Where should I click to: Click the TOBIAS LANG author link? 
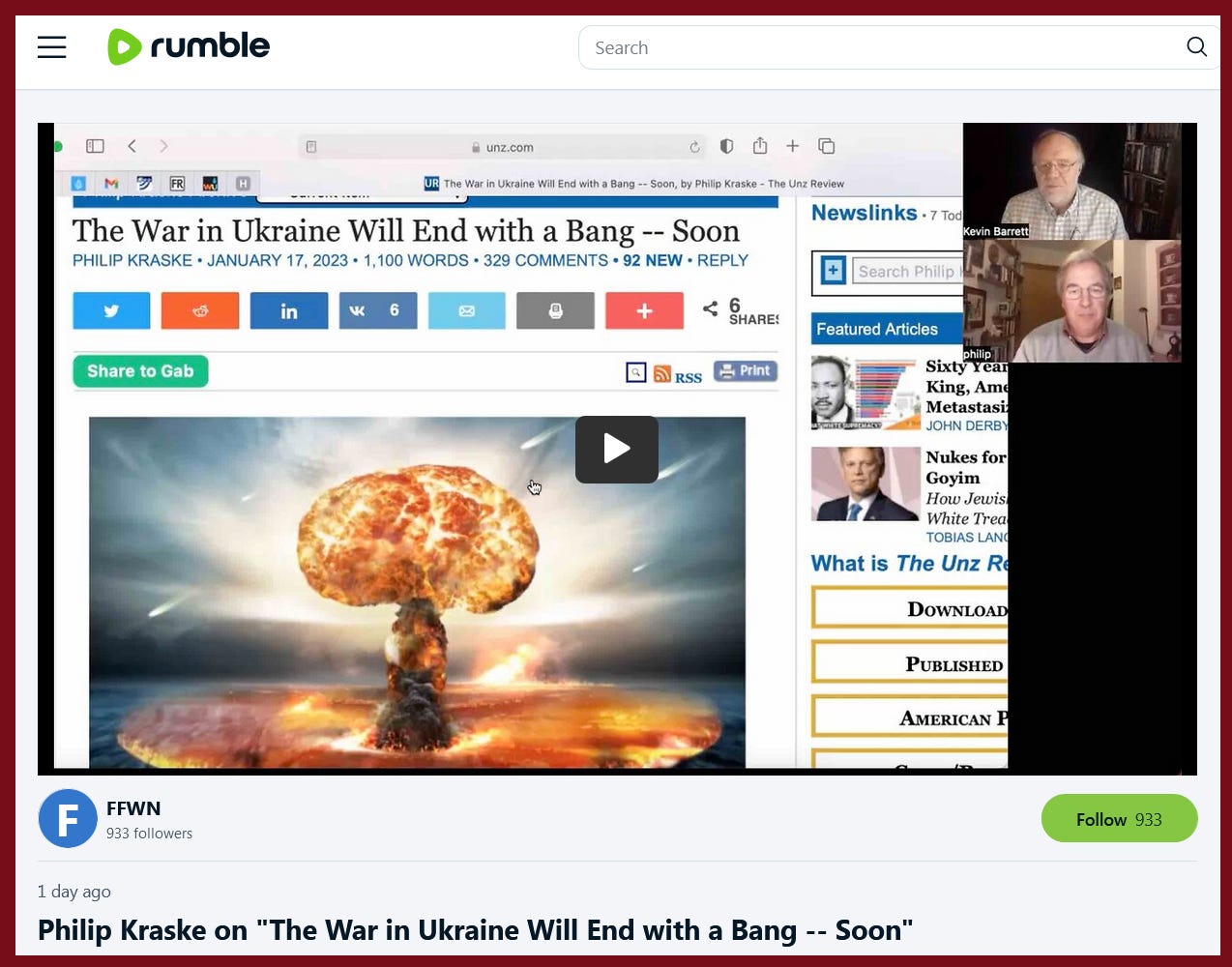967,537
